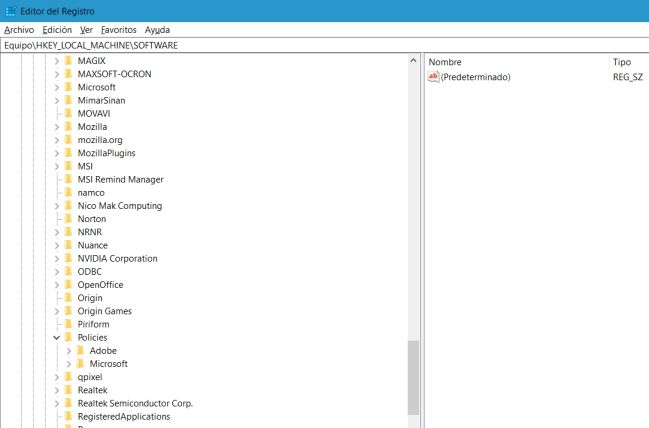Select the MSI Remind Manager folder icon

[x=69, y=179]
